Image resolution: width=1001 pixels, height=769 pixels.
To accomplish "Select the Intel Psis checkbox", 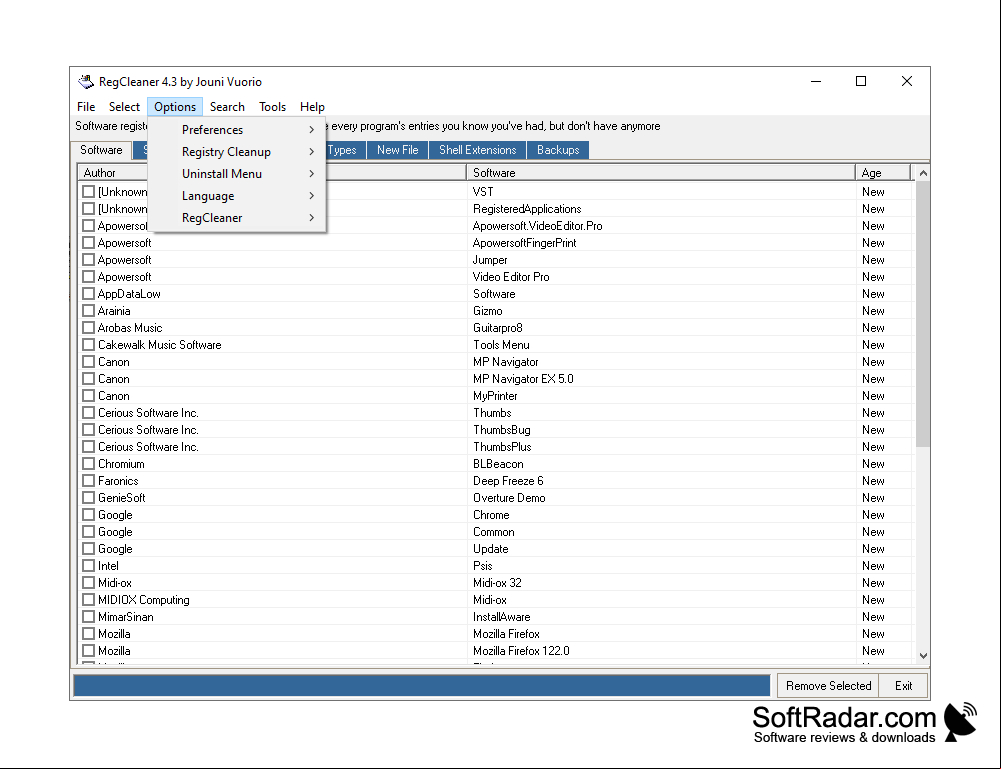I will 89,566.
